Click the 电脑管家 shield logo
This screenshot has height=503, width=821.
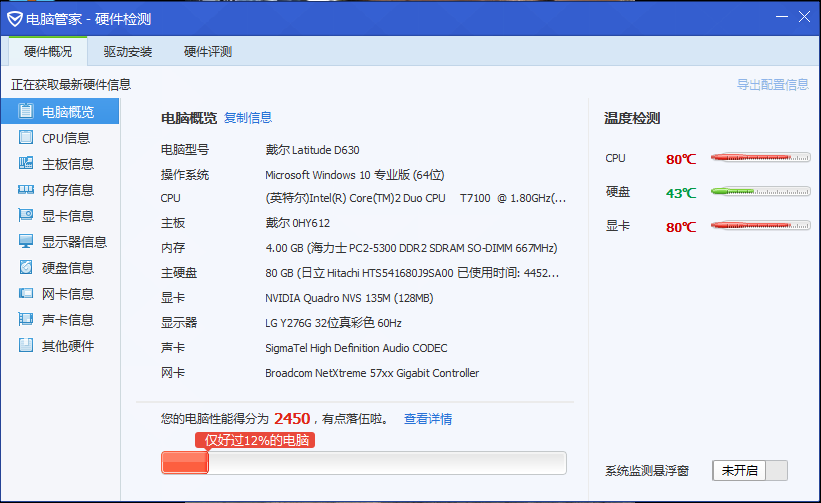click(15, 19)
